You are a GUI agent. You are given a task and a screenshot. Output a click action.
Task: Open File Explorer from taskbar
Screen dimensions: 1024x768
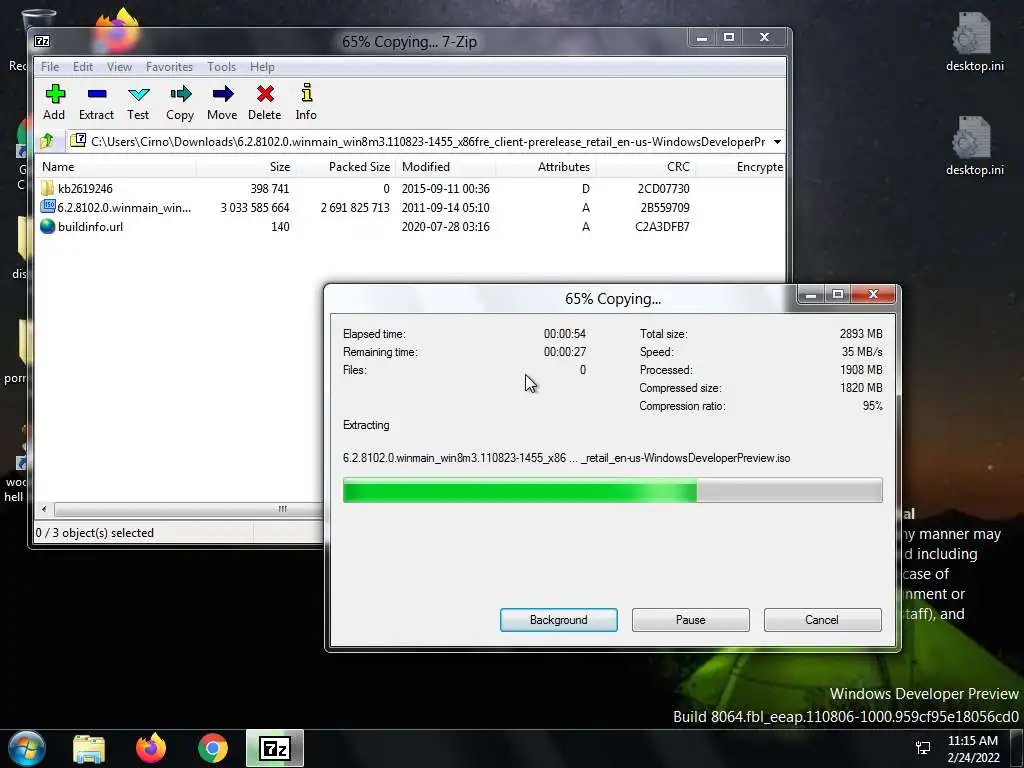89,749
